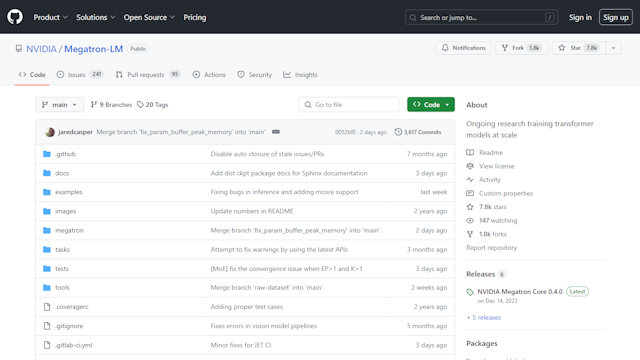This screenshot has height=360, width=640.
Task: Click the examples folder icon
Action: coord(47,192)
